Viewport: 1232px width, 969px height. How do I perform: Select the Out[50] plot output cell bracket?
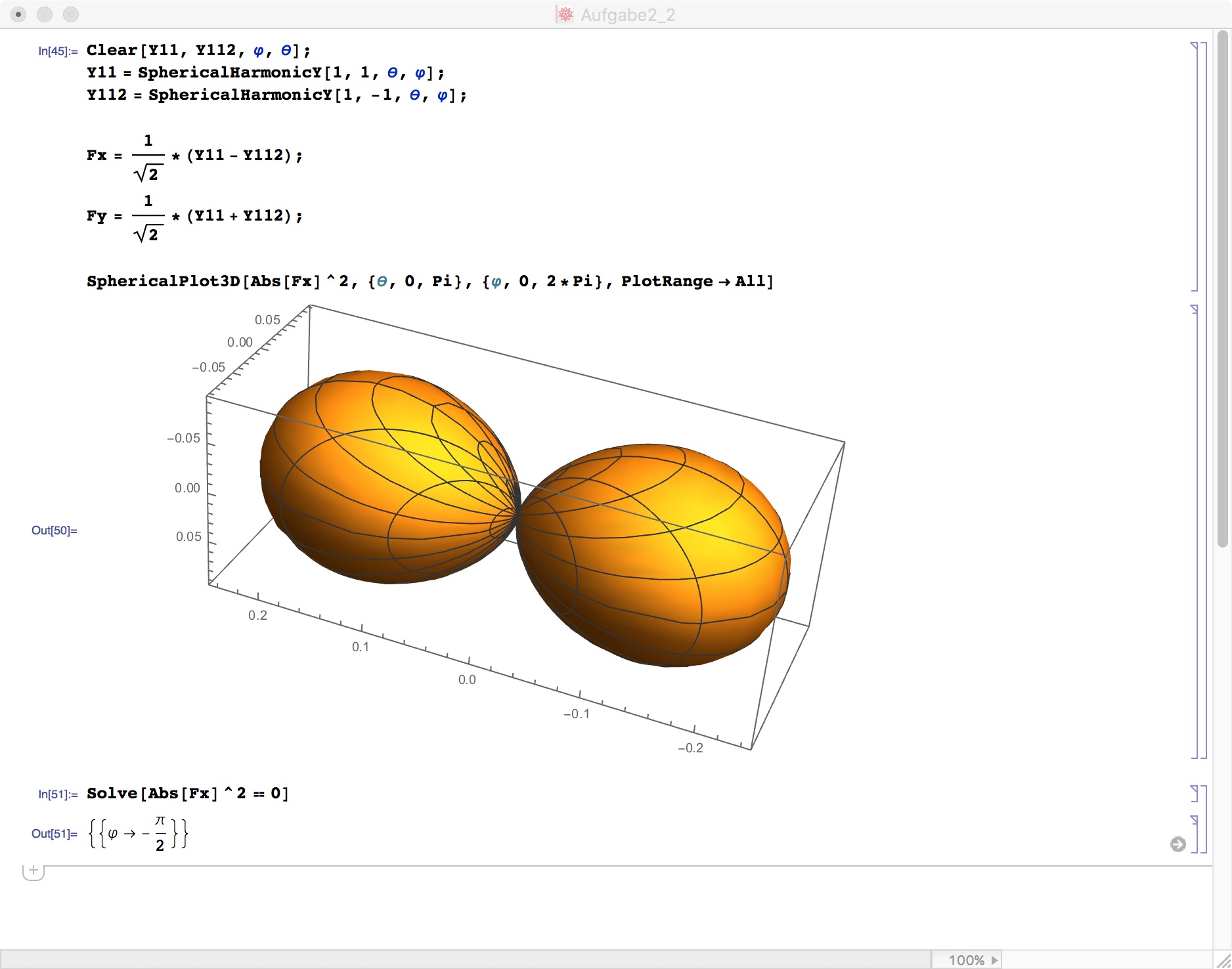tap(1194, 531)
